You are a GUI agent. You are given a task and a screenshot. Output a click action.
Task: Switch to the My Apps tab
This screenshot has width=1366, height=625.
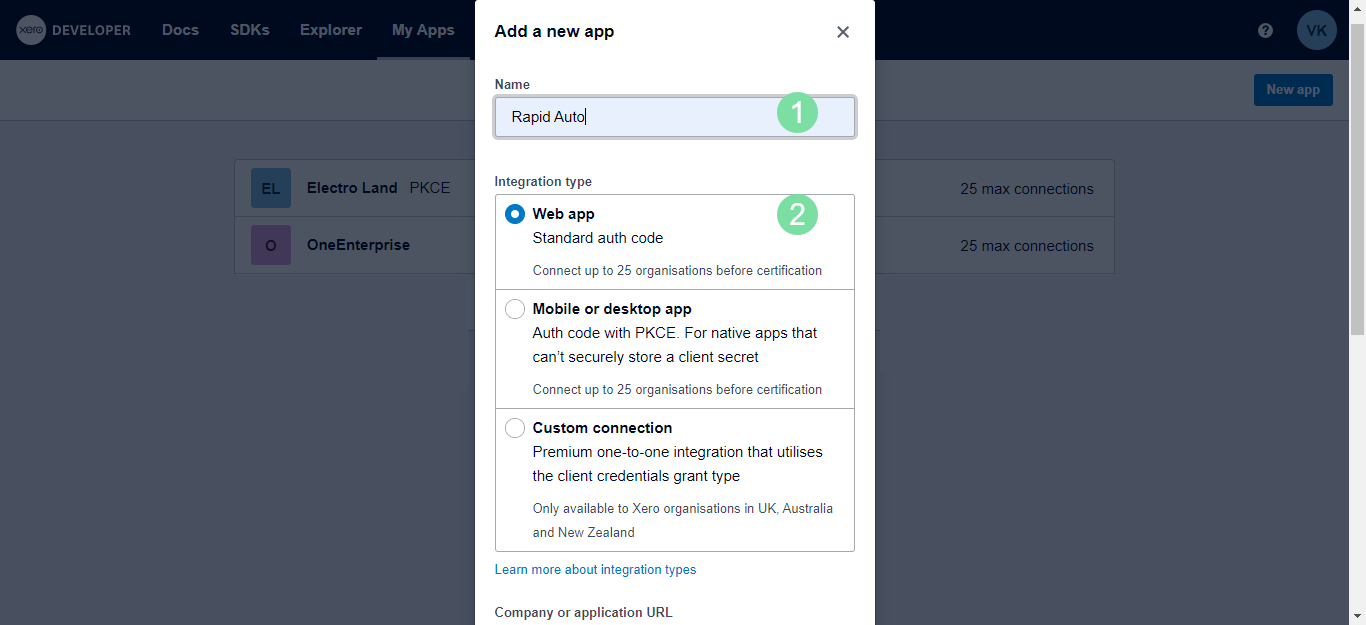(x=423, y=30)
